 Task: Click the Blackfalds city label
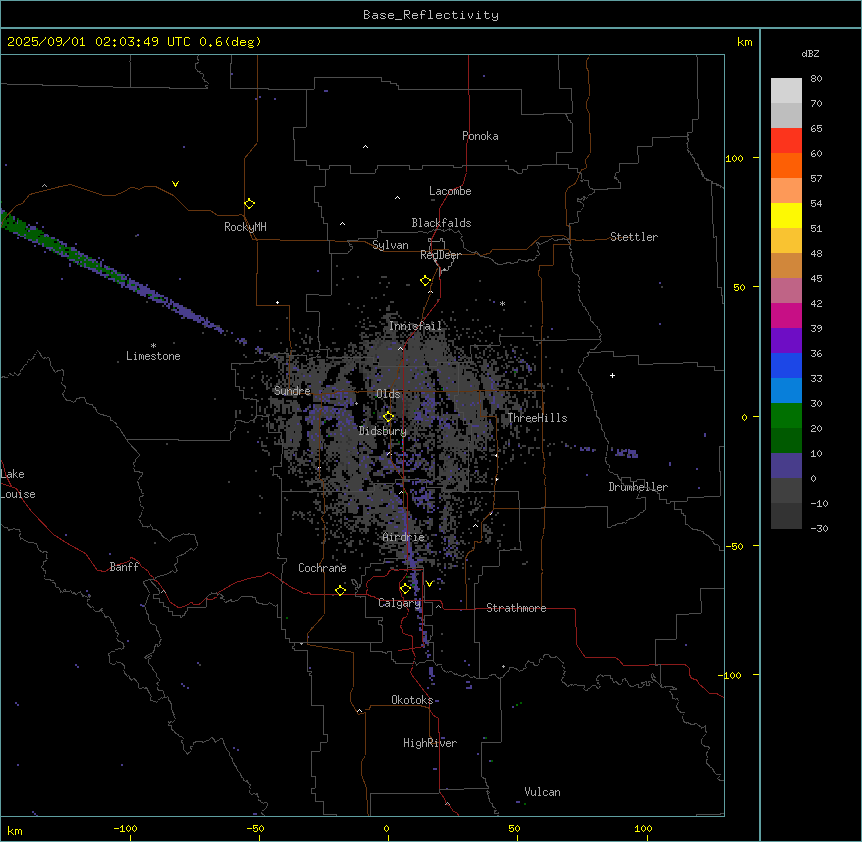(441, 223)
